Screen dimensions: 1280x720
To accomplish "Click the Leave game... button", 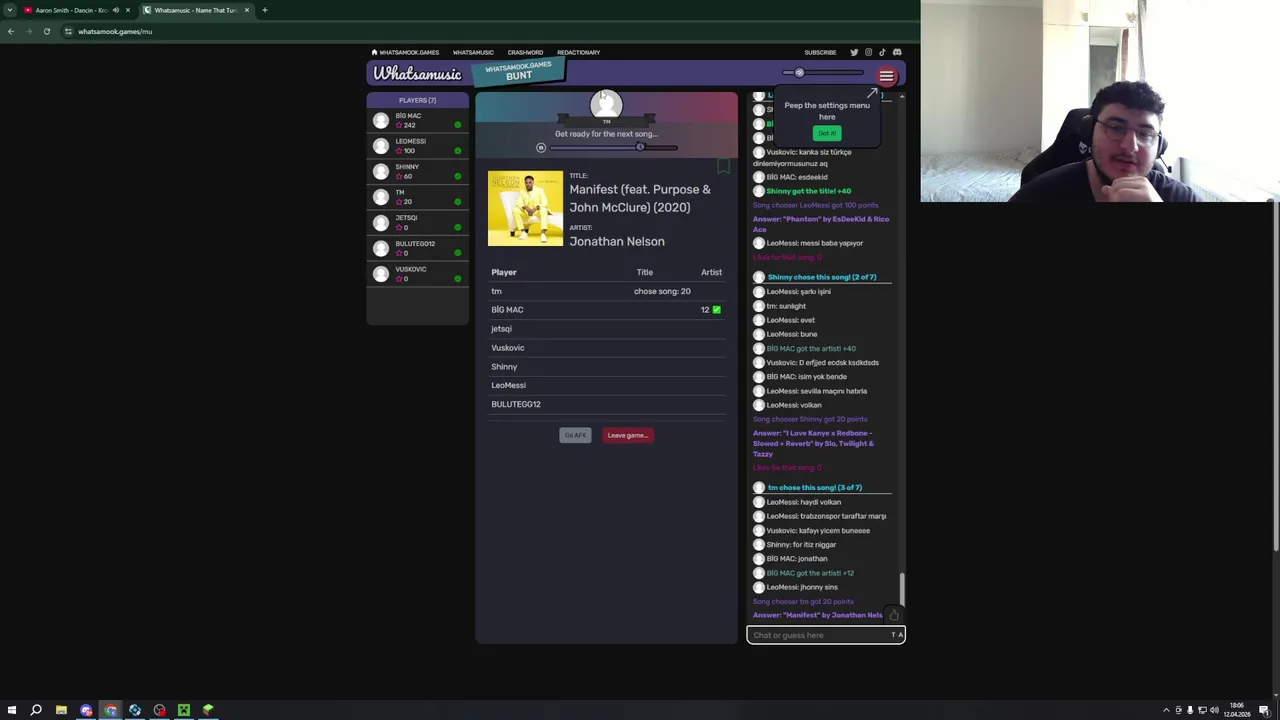I will pyautogui.click(x=628, y=435).
